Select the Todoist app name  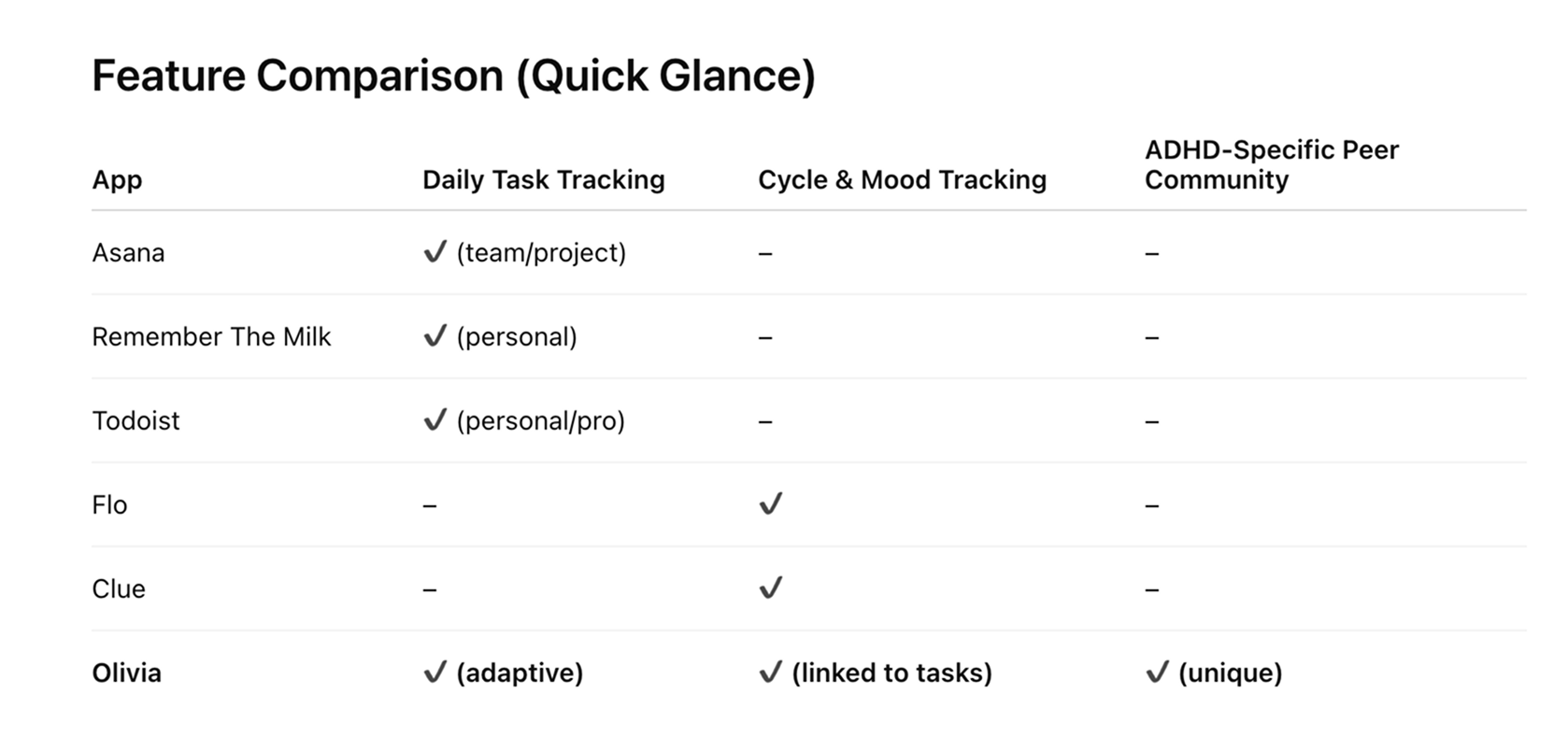click(135, 421)
